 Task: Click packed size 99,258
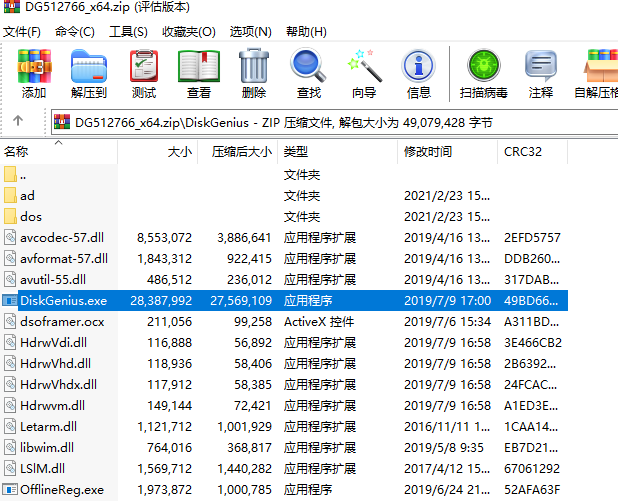(253, 322)
